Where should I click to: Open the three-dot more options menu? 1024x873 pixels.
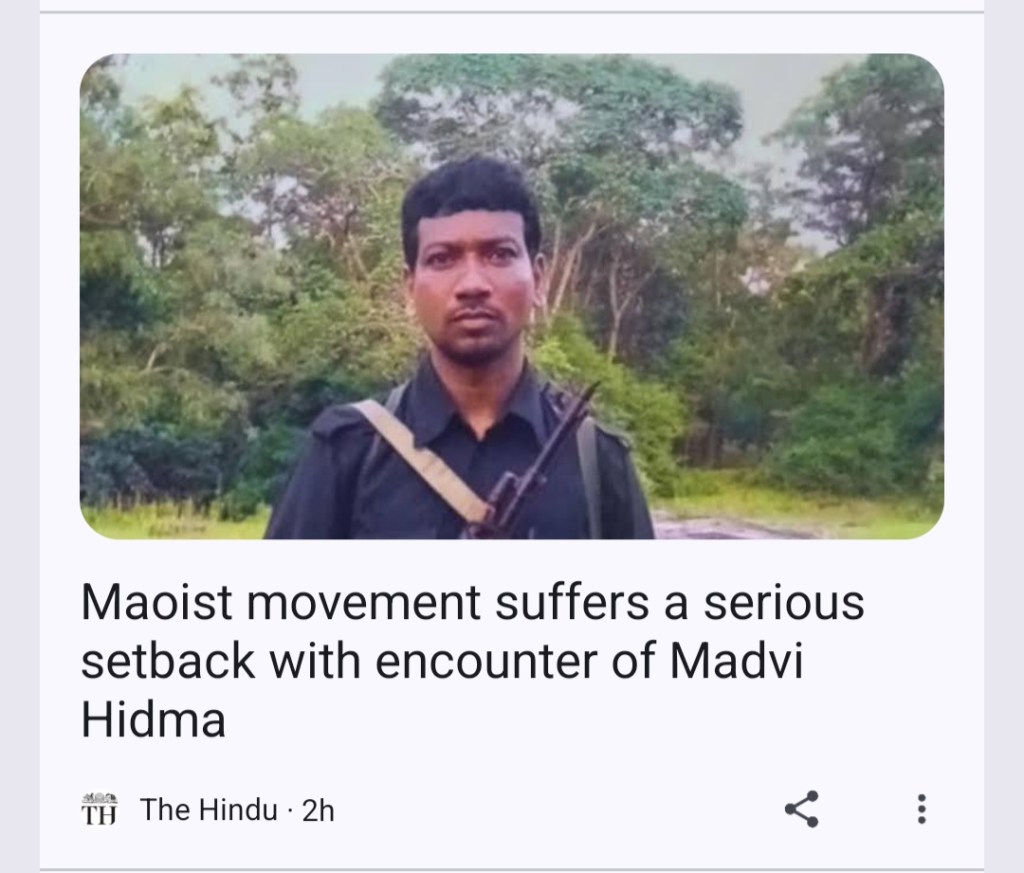point(921,809)
